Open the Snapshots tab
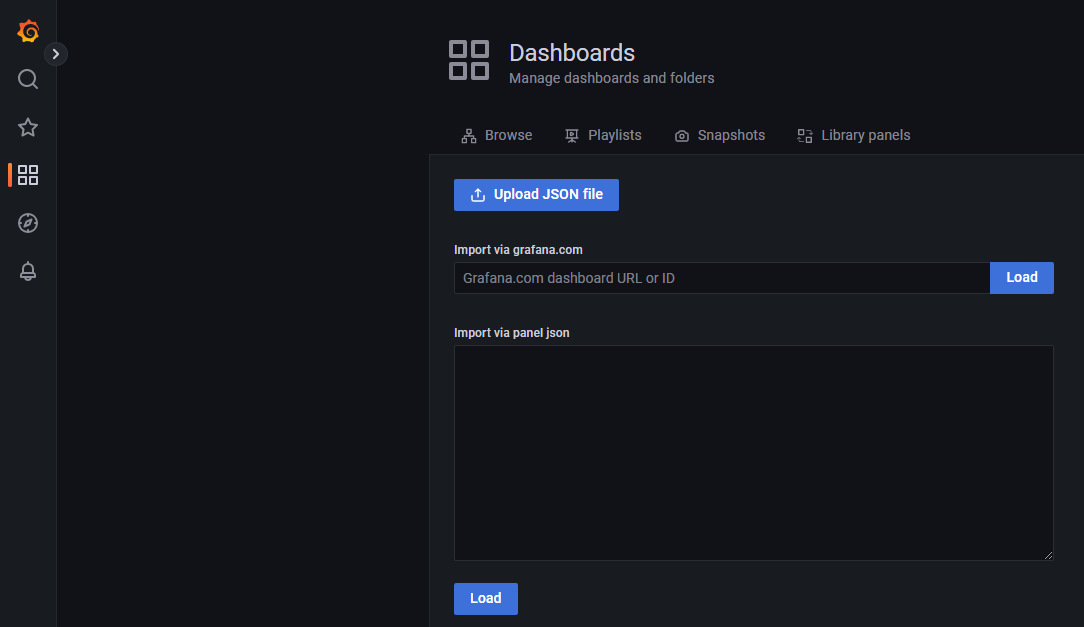This screenshot has height=627, width=1084. point(720,135)
